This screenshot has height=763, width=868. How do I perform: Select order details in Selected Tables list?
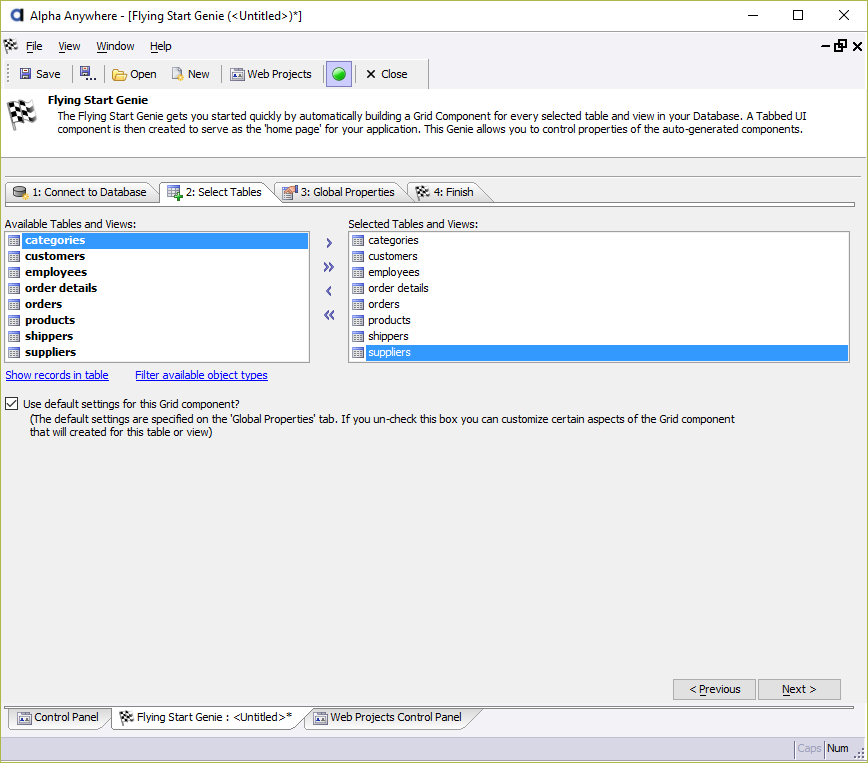coord(599,288)
